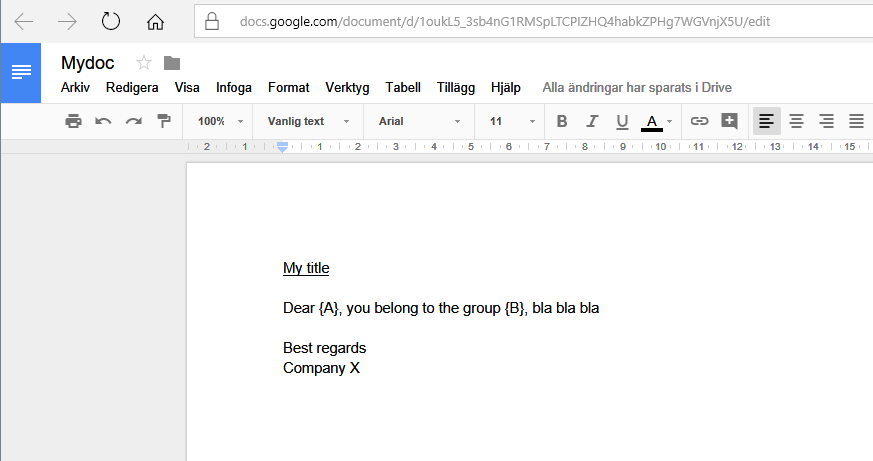Viewport: 873px width, 461px height.
Task: Toggle underline formatting
Action: coord(622,121)
